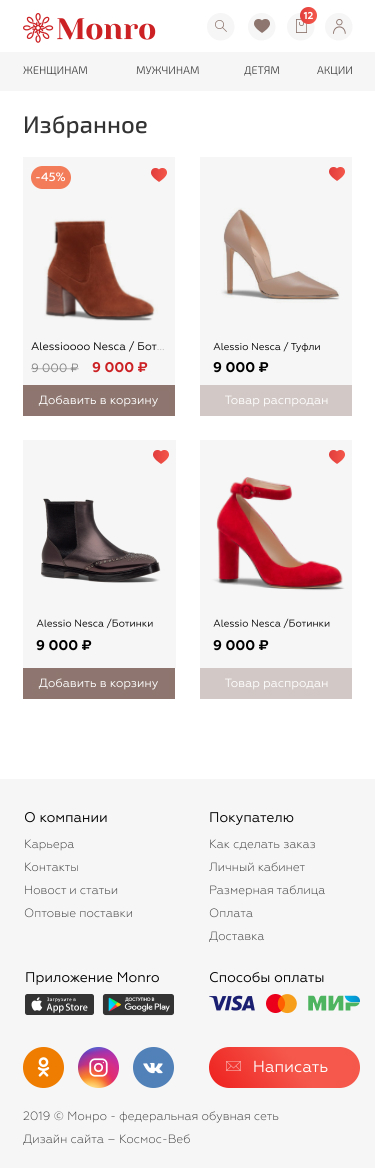The width and height of the screenshot is (375, 1169).
Task: Tap the App Store download badge
Action: [x=60, y=1004]
